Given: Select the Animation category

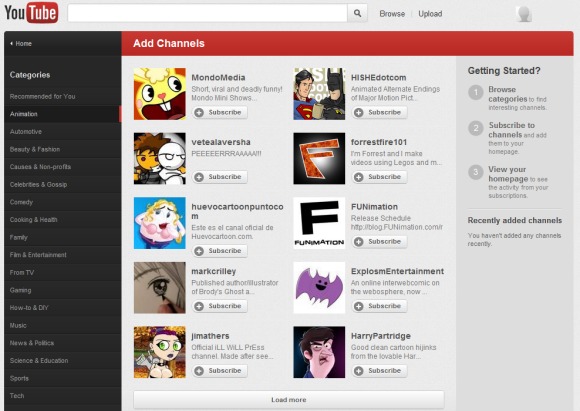Looking at the screenshot, I should tap(63, 114).
